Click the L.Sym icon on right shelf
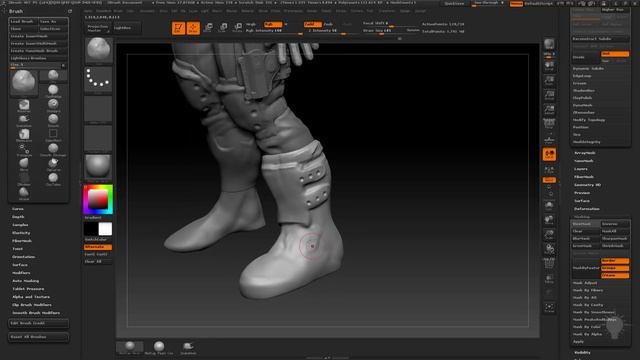Viewport: 640px width, 360px height. pyautogui.click(x=549, y=170)
